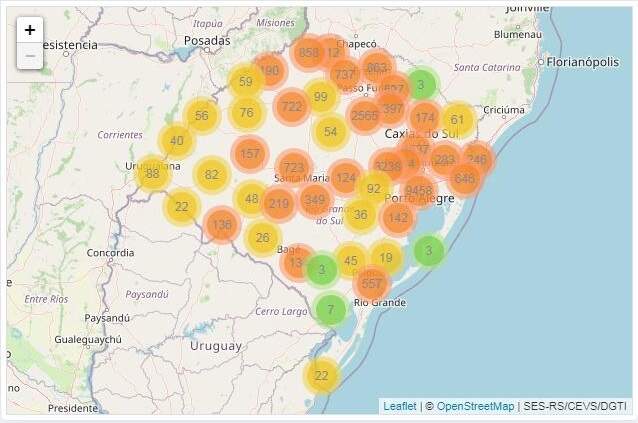Expand the orange cluster labeled 557
This screenshot has height=423, width=638.
pos(372,283)
